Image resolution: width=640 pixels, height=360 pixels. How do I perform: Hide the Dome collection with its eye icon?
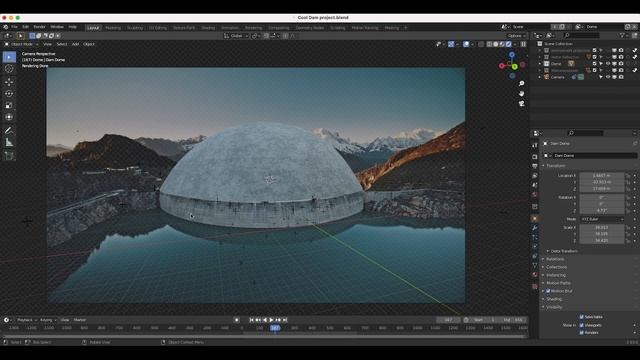(x=608, y=64)
